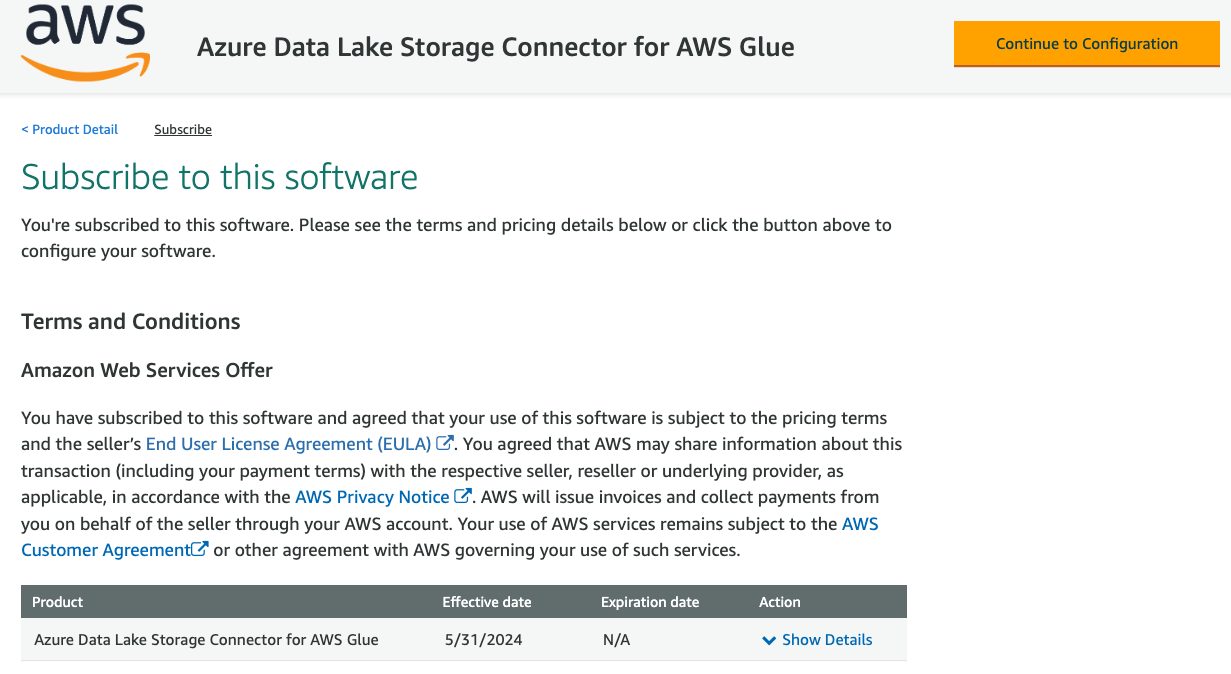Select the Azure Data Lake connector table row

point(206,640)
